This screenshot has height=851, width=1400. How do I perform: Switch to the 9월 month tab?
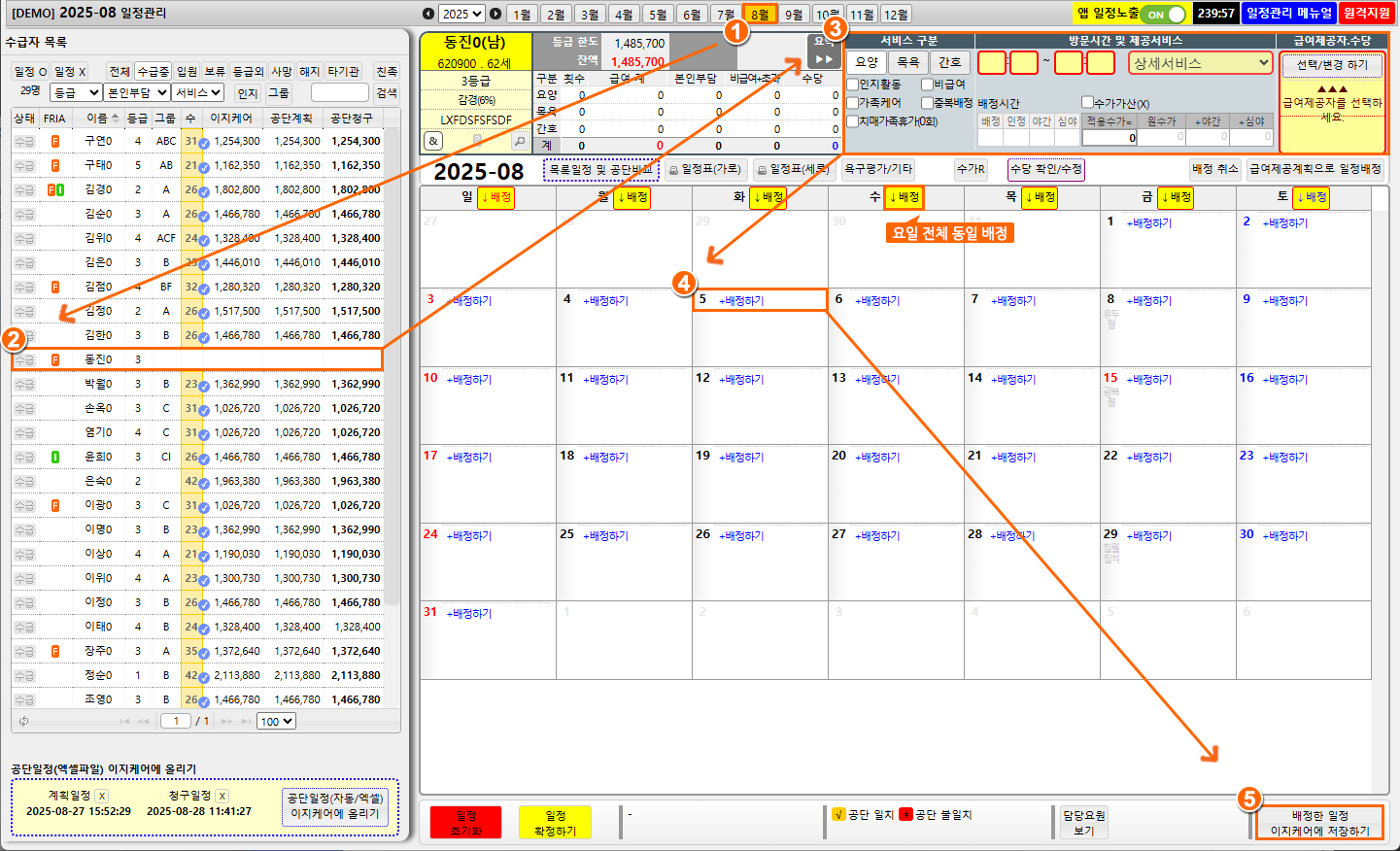(794, 15)
